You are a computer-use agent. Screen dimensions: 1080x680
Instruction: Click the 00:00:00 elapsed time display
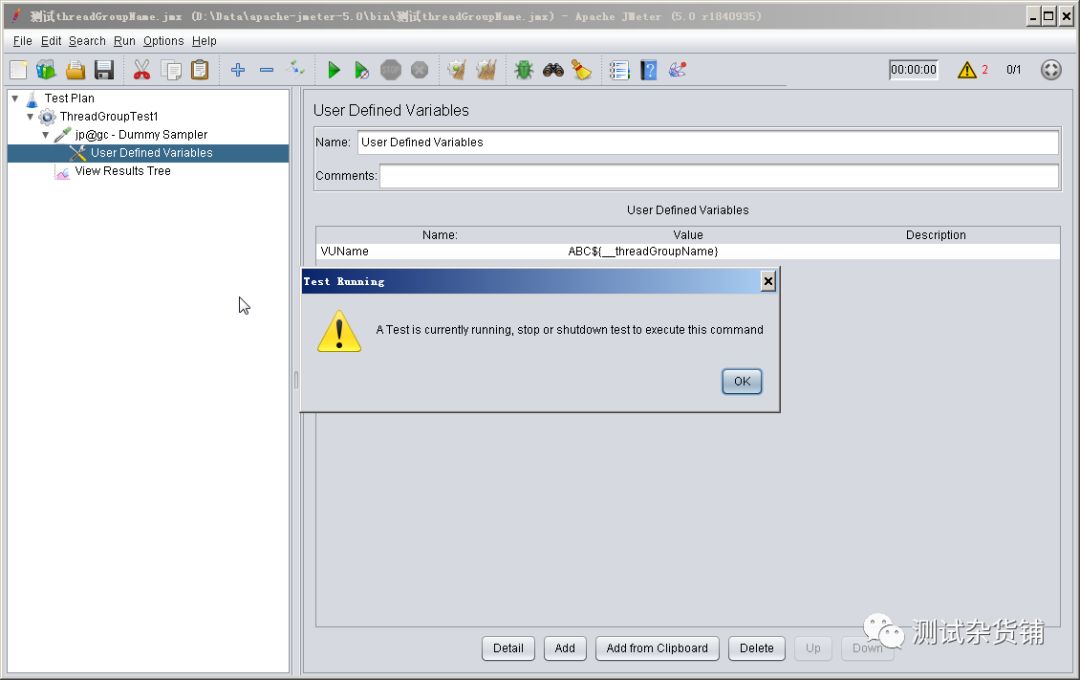913,70
